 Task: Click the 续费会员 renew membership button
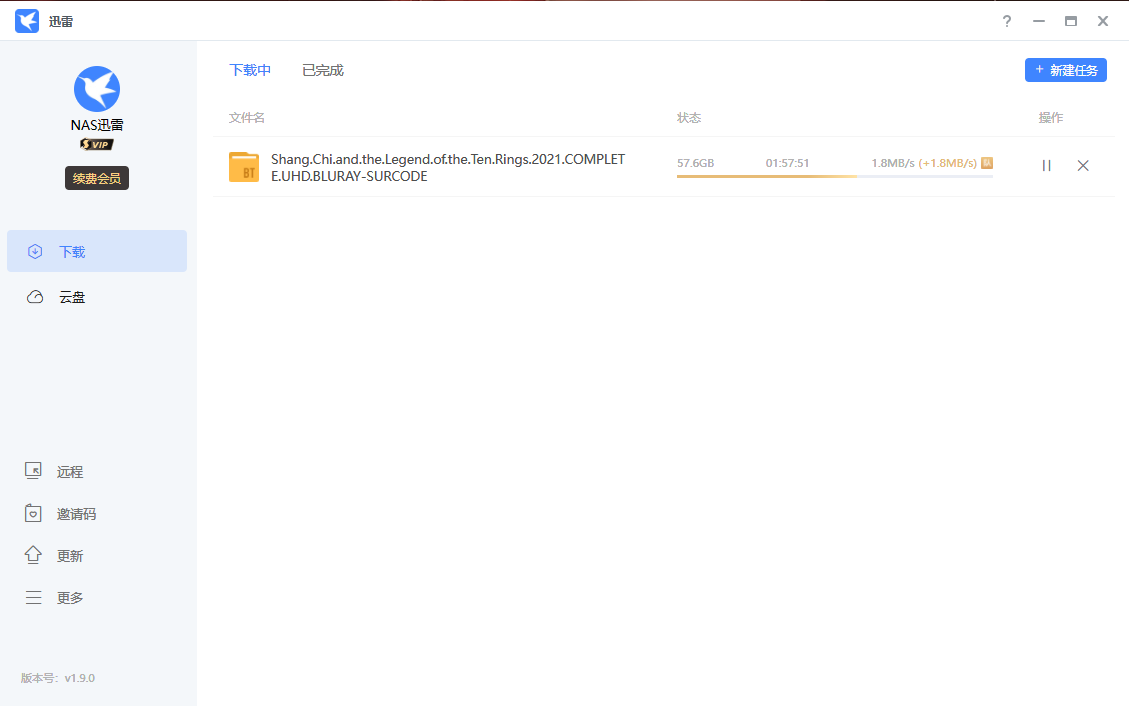coord(97,178)
